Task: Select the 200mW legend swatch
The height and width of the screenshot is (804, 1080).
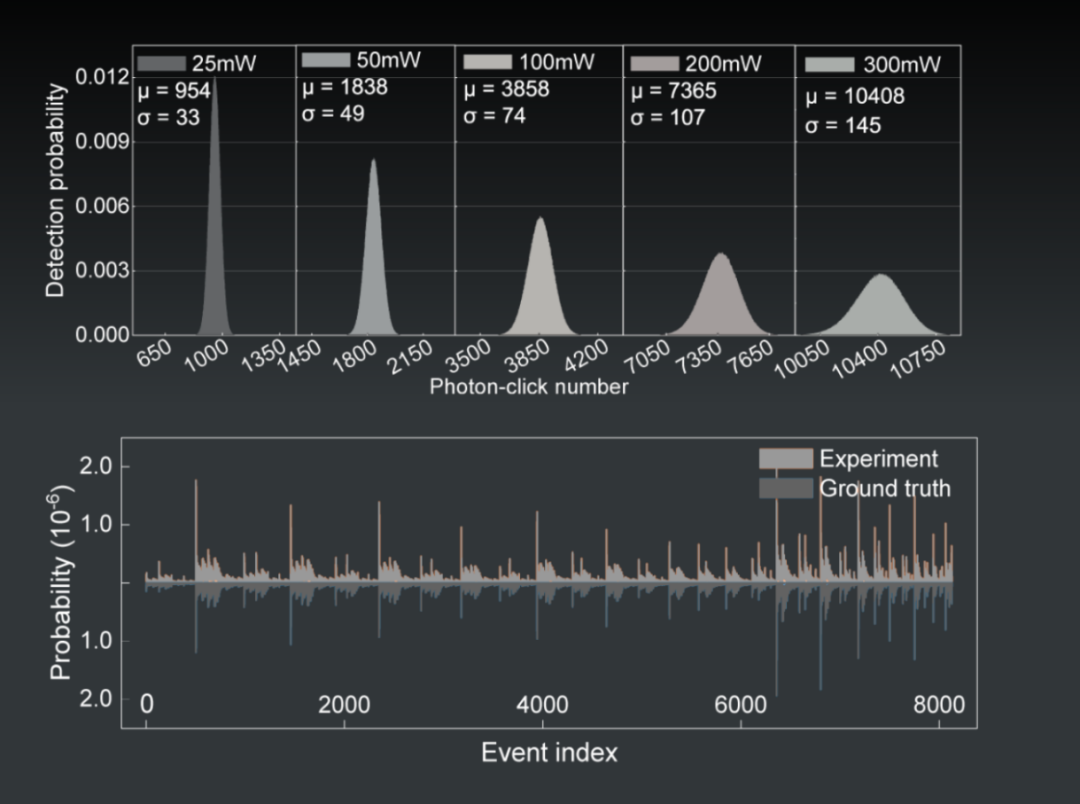Action: click(655, 64)
